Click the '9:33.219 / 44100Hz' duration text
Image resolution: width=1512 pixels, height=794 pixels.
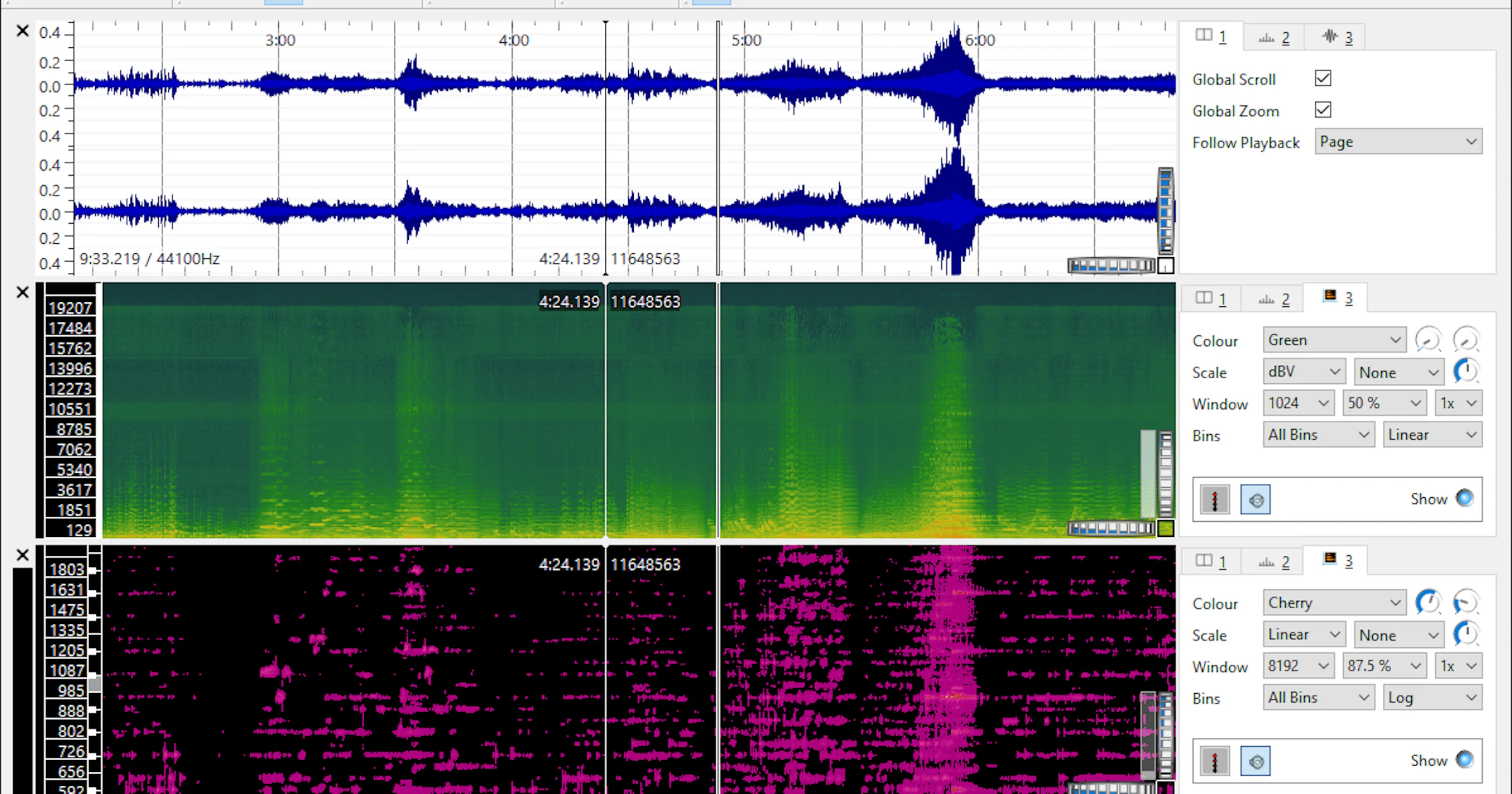[x=149, y=259]
